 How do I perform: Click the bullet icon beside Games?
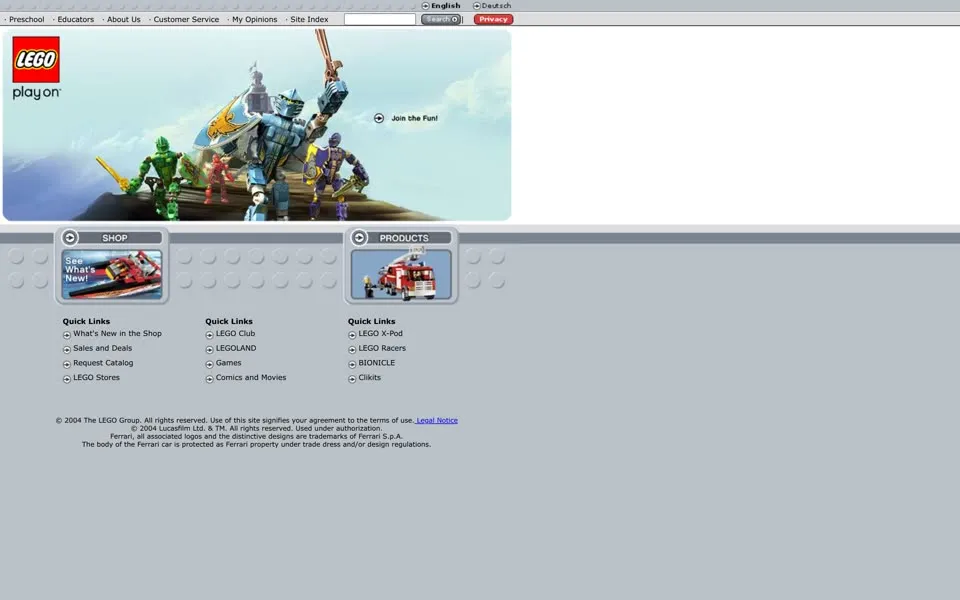(209, 364)
